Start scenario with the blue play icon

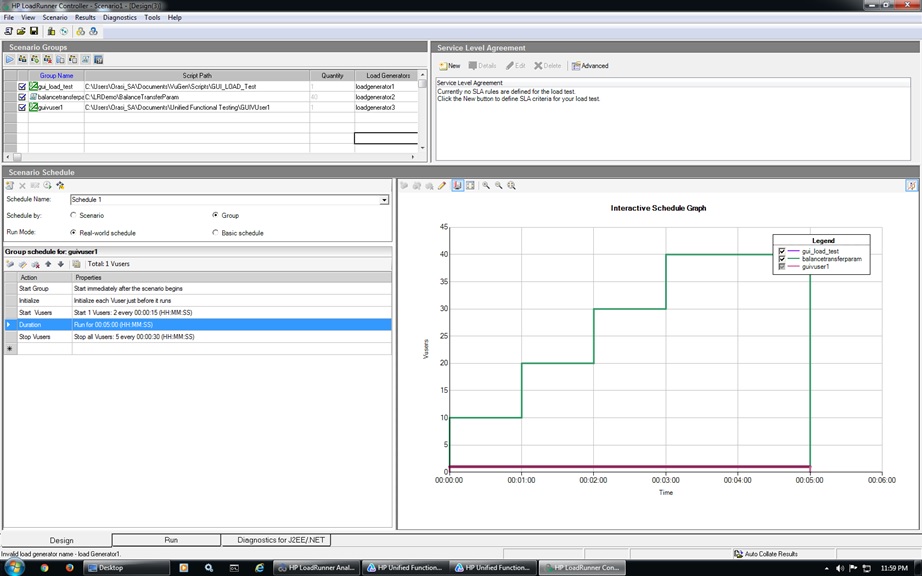(x=9, y=59)
